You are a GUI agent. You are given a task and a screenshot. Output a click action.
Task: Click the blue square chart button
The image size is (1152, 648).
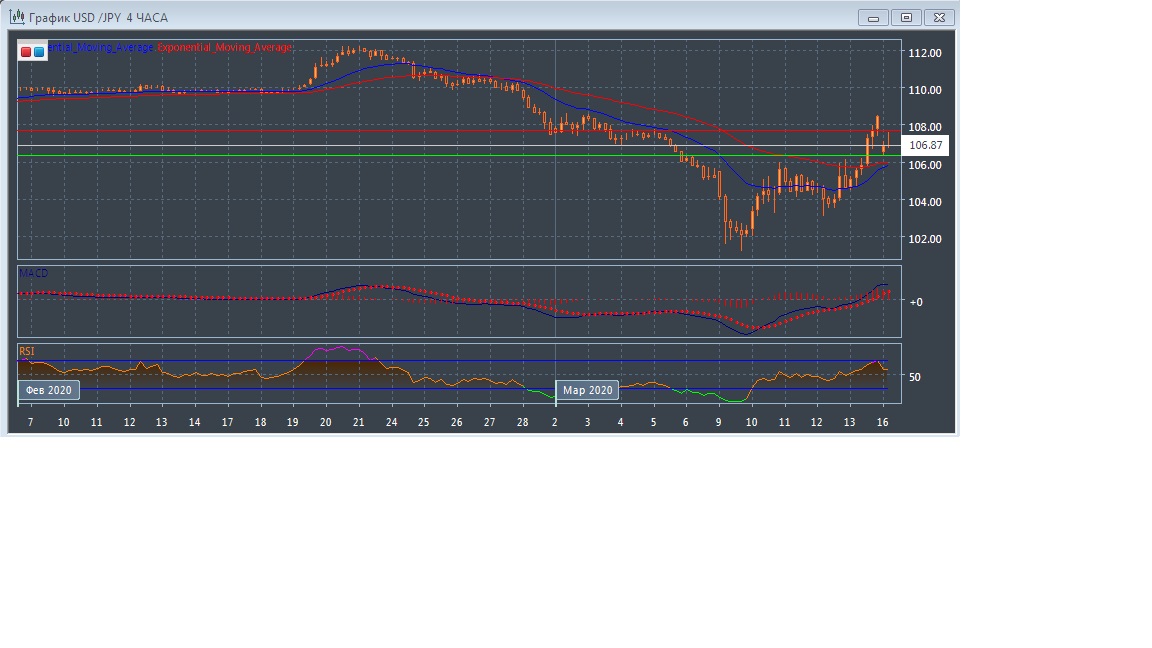[39, 51]
